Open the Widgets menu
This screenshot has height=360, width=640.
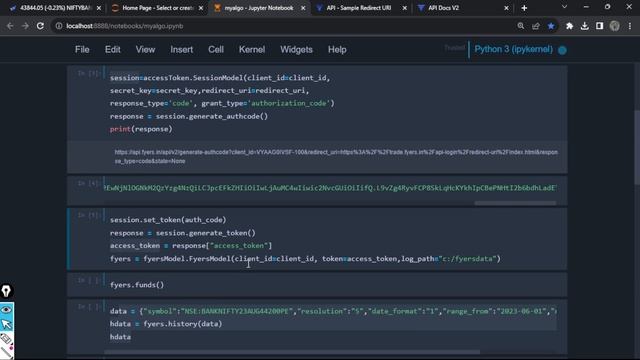(x=296, y=49)
